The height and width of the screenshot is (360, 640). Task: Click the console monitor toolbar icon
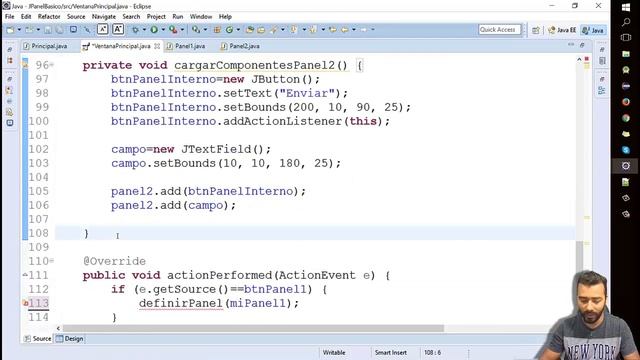click(73, 29)
